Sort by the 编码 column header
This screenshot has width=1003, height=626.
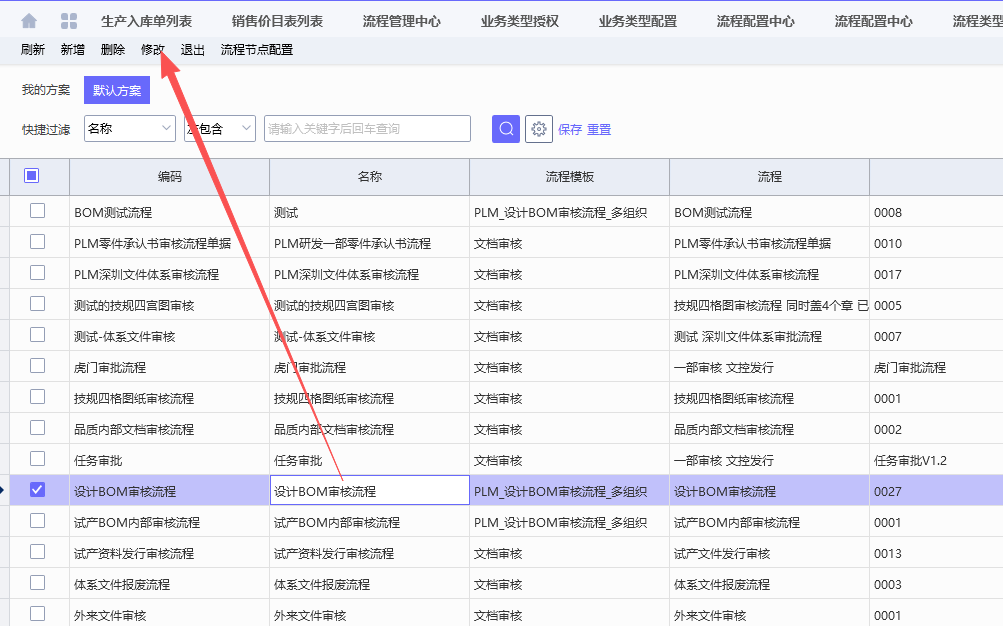click(170, 176)
